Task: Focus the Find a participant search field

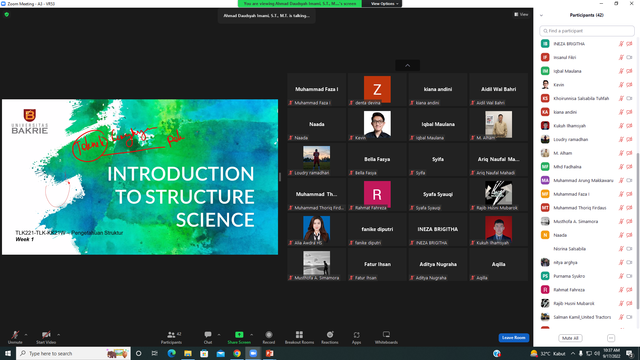Action: 587,31
